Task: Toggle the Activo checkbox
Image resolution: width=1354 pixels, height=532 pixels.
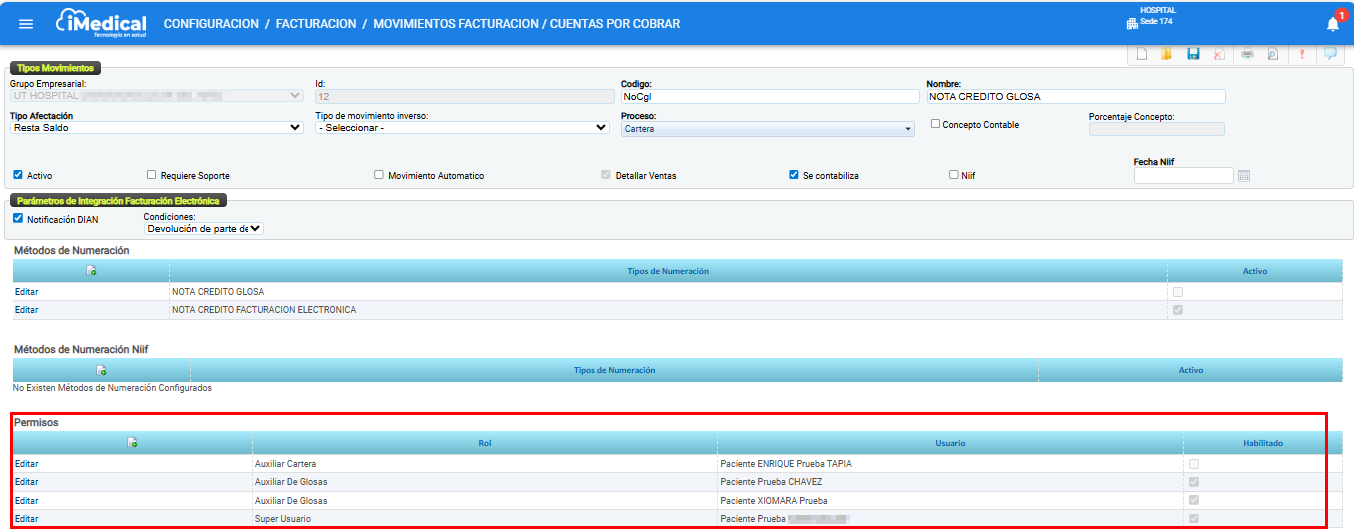Action: (x=18, y=175)
